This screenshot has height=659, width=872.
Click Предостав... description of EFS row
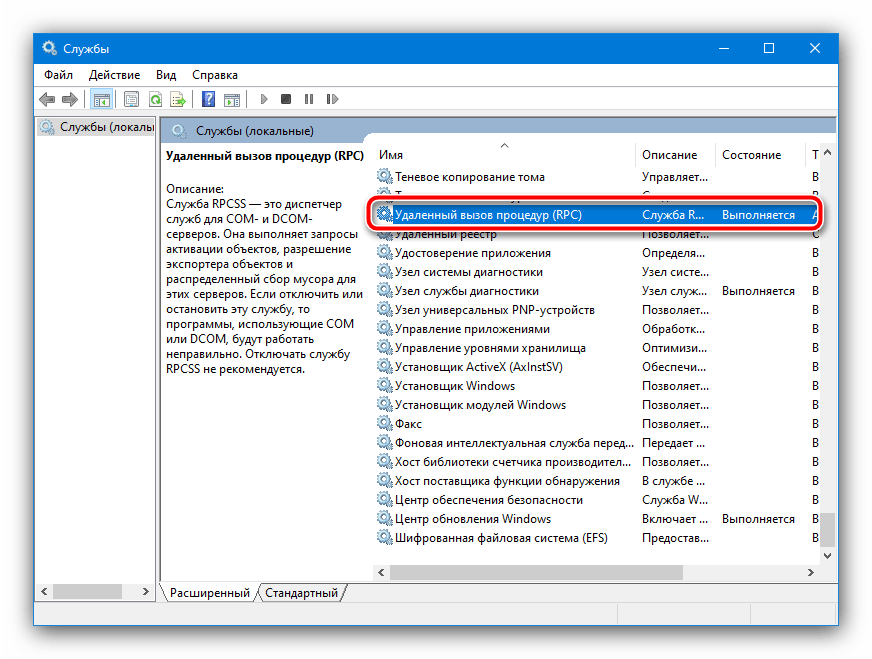point(675,538)
